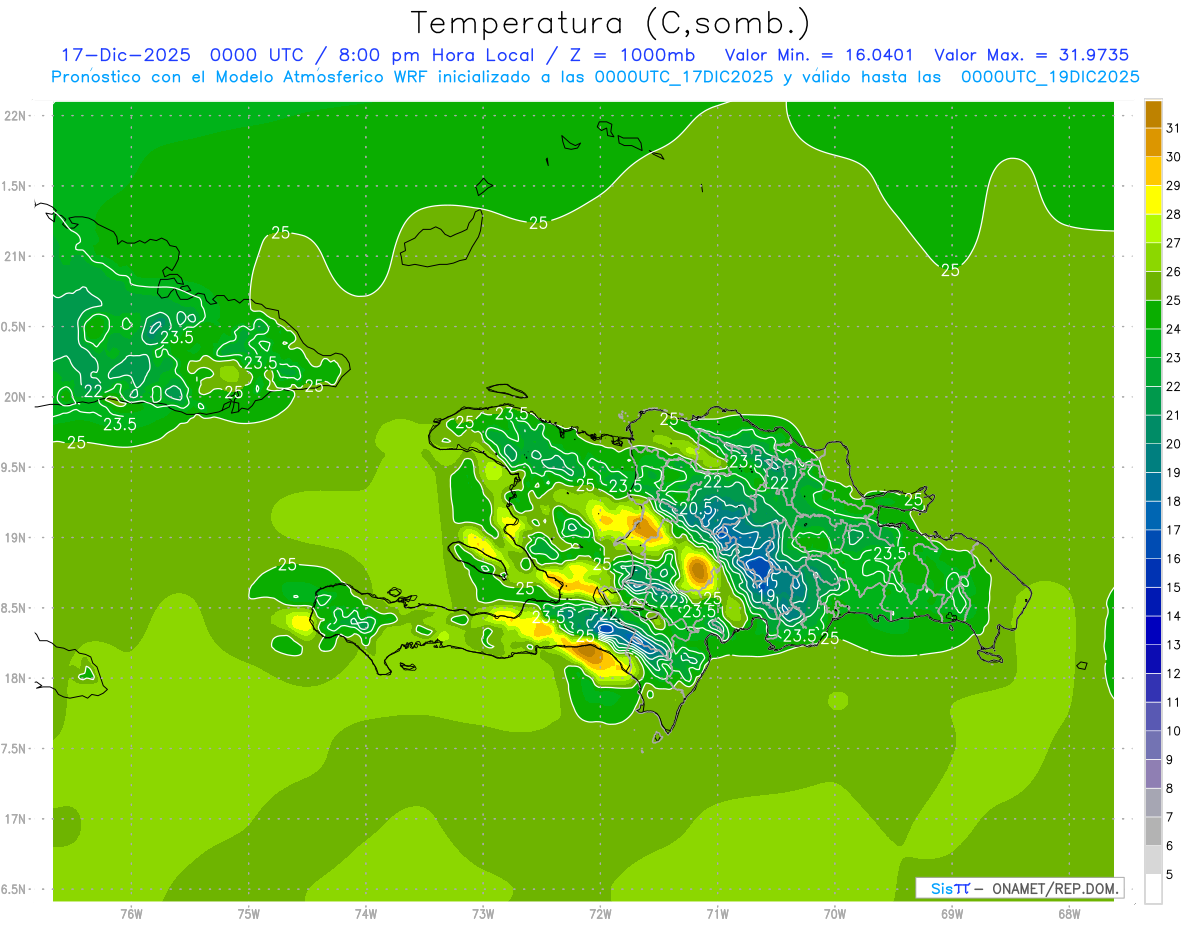
Task: Click the "75W" longitude axis label
Action: click(249, 914)
